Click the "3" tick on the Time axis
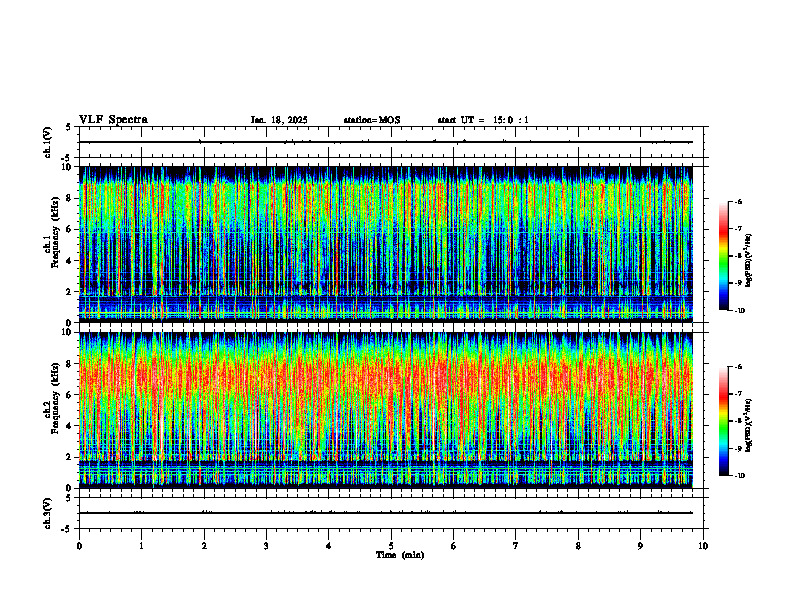Image resolution: width=792 pixels, height=612 pixels. pos(266,546)
